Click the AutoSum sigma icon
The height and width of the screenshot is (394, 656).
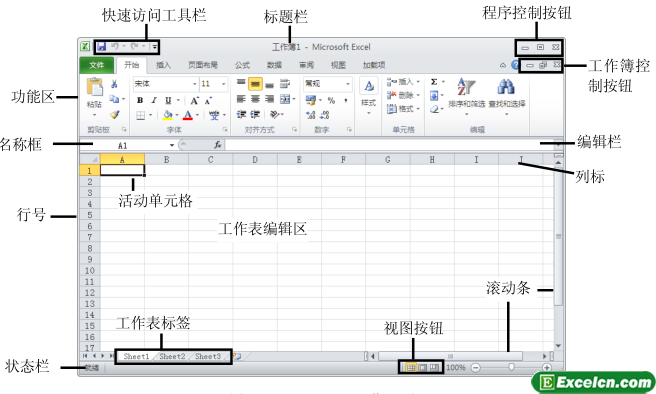coord(434,82)
